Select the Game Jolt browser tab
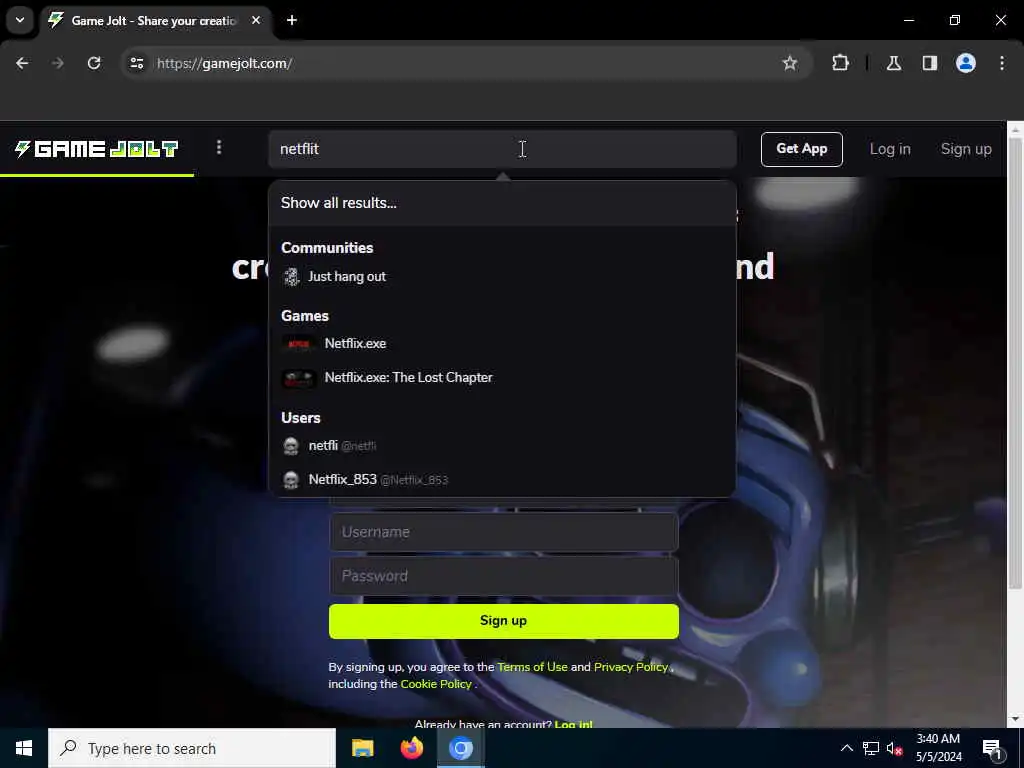Image resolution: width=1024 pixels, height=768 pixels. click(153, 20)
